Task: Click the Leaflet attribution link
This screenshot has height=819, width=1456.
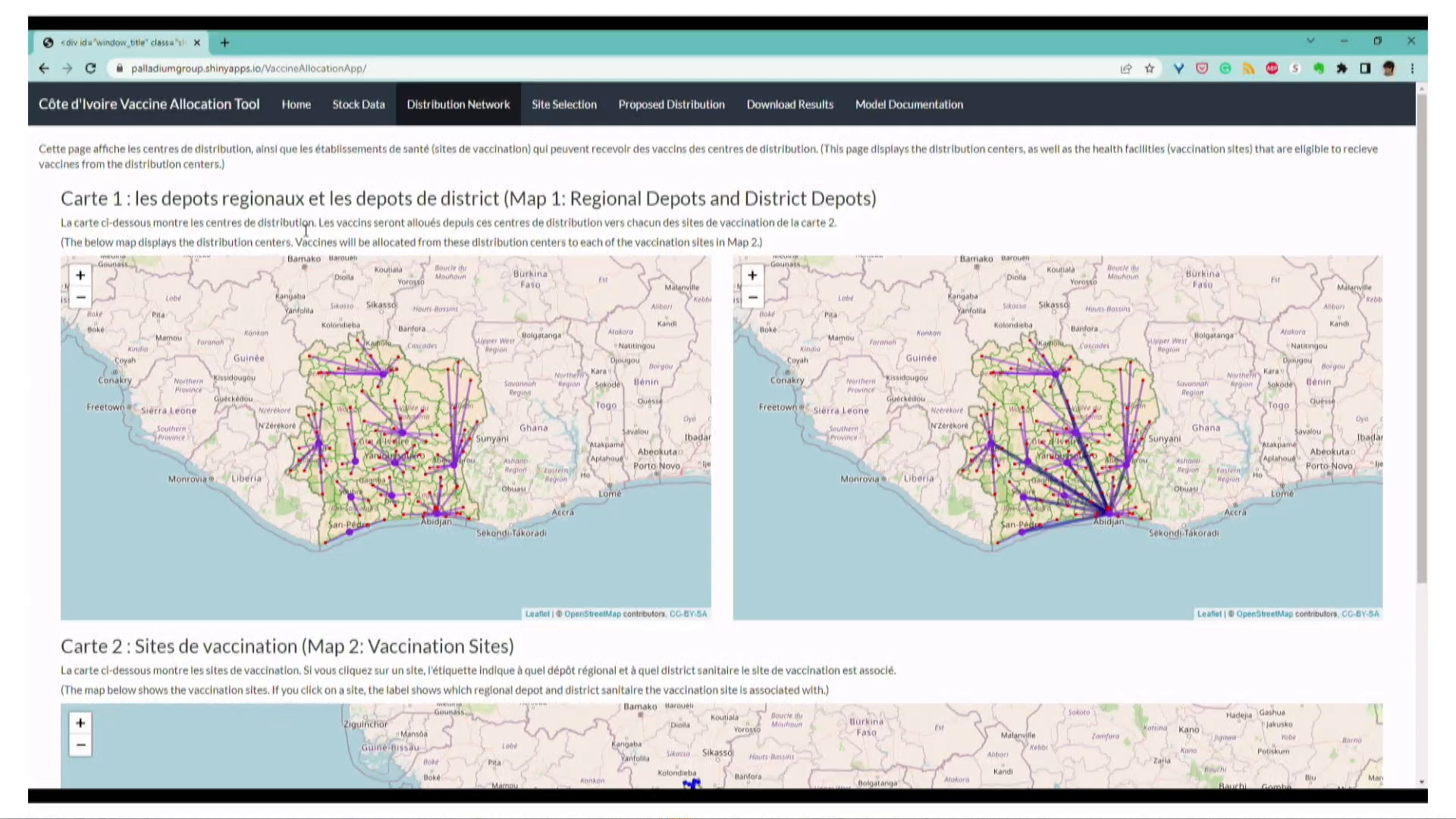Action: [537, 613]
